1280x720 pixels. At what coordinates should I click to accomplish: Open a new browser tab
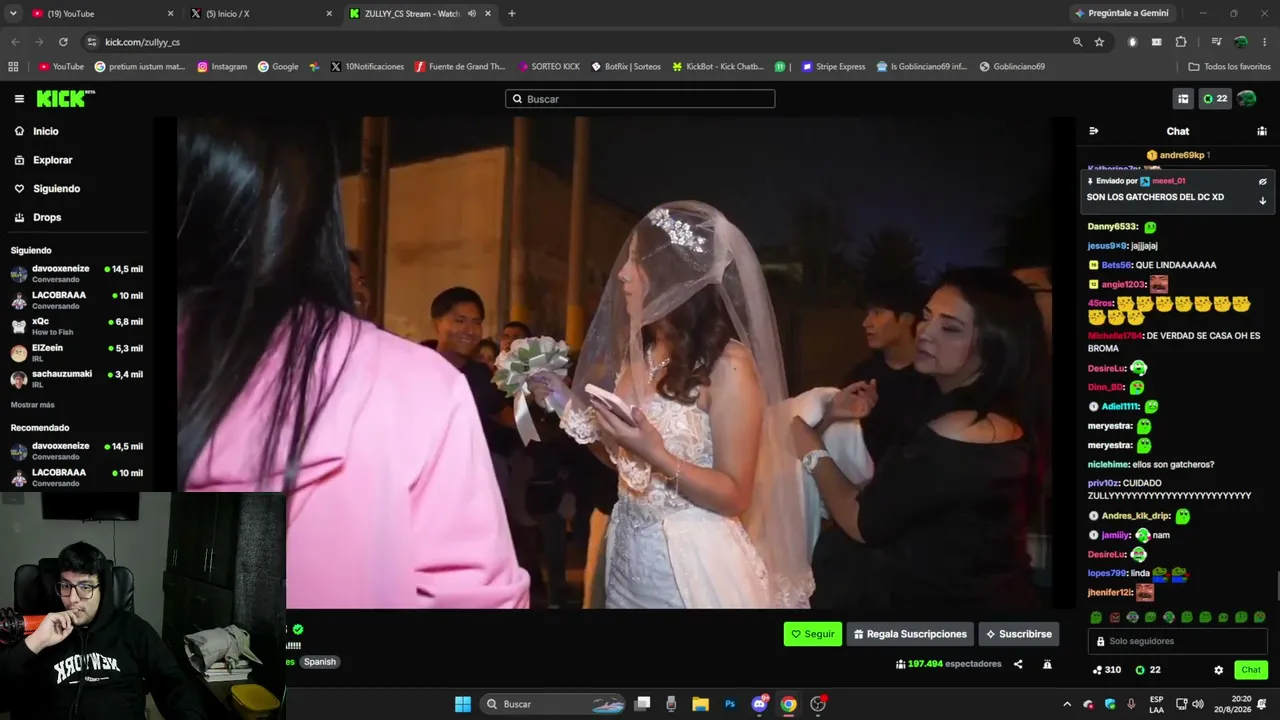[x=512, y=14]
